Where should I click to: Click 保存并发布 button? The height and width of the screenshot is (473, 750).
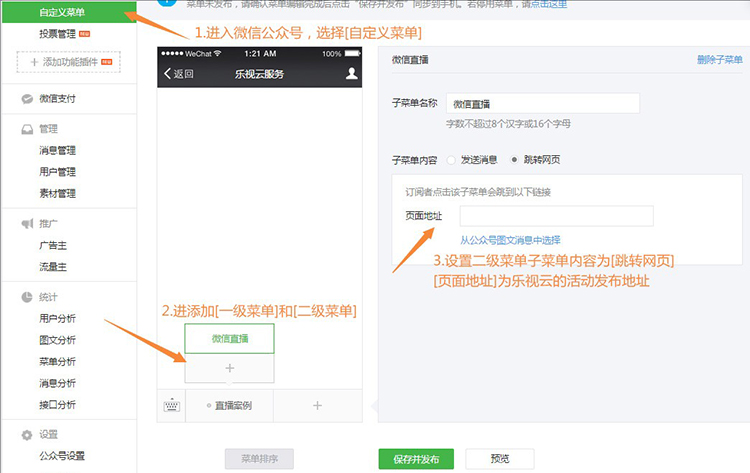tap(416, 459)
